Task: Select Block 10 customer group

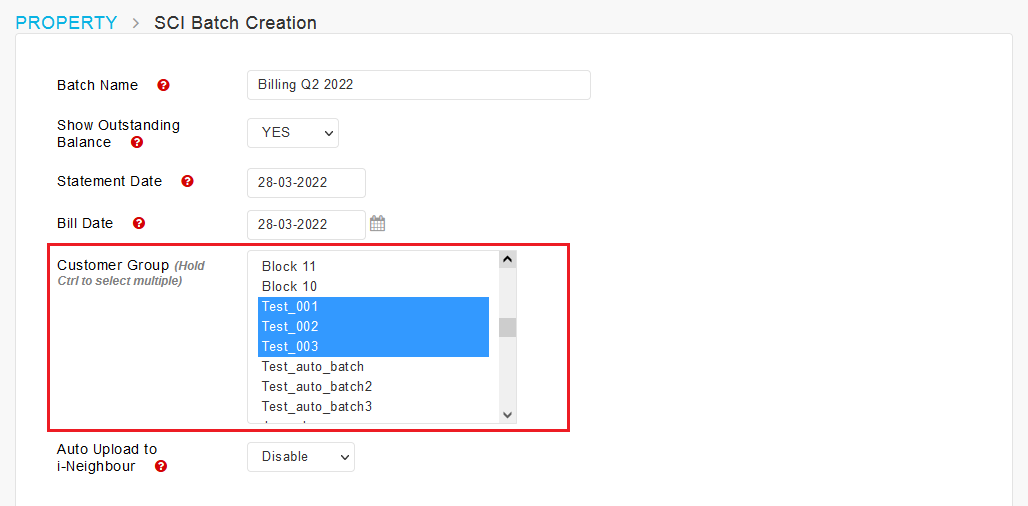Action: pyautogui.click(x=373, y=286)
